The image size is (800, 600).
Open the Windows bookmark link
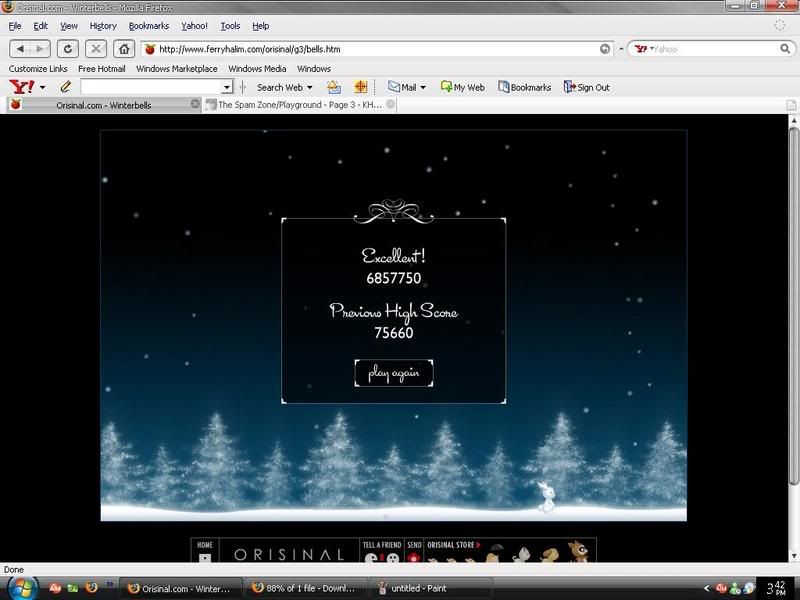pyautogui.click(x=314, y=69)
